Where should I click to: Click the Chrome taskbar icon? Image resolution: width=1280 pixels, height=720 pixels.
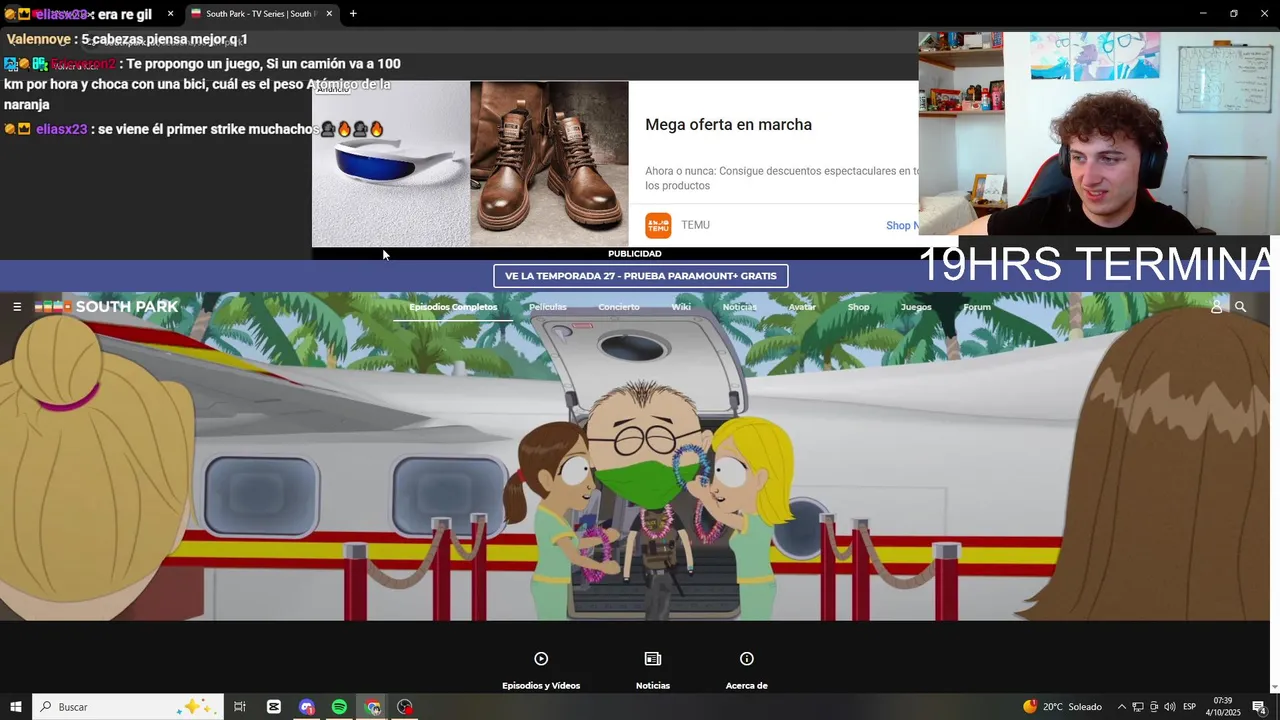point(373,707)
